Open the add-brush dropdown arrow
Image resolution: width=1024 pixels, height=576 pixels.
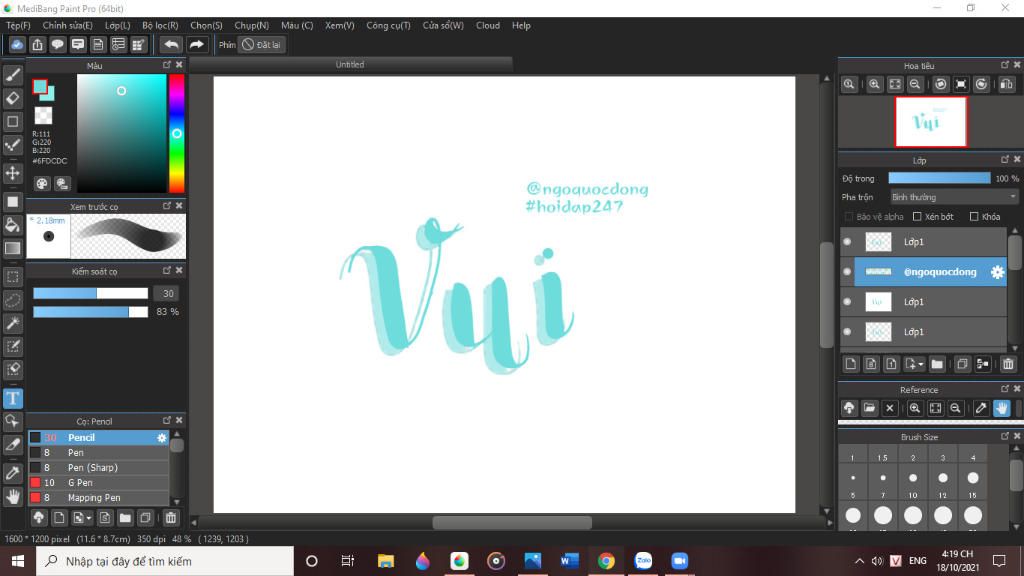(x=89, y=518)
